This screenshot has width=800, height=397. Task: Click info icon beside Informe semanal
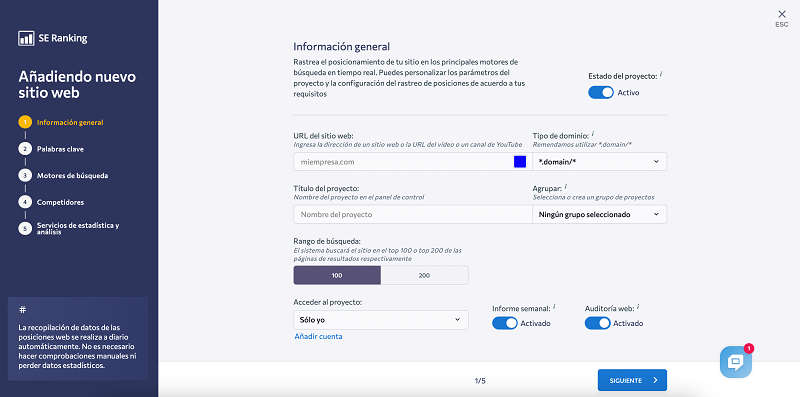554,307
